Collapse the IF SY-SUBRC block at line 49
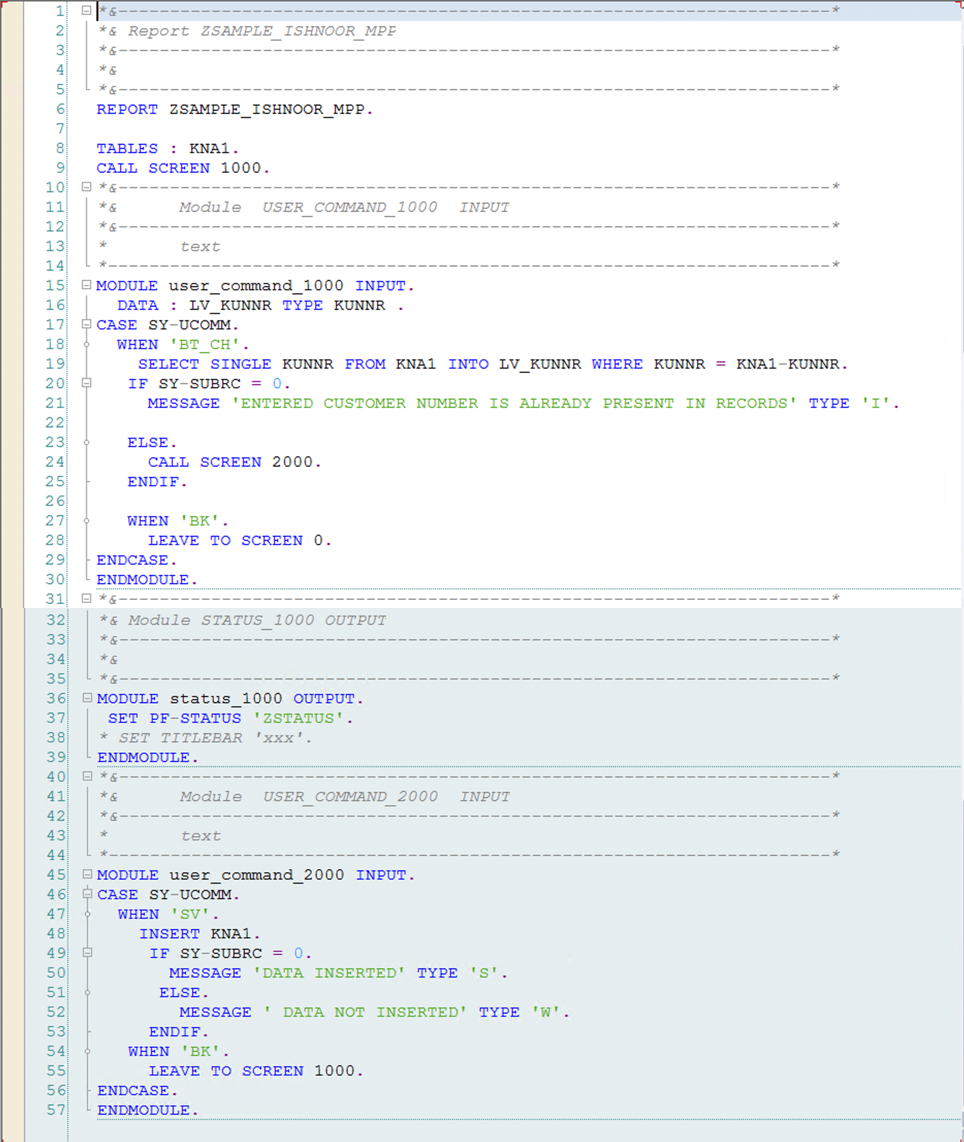The image size is (964, 1142). pyautogui.click(x=87, y=953)
